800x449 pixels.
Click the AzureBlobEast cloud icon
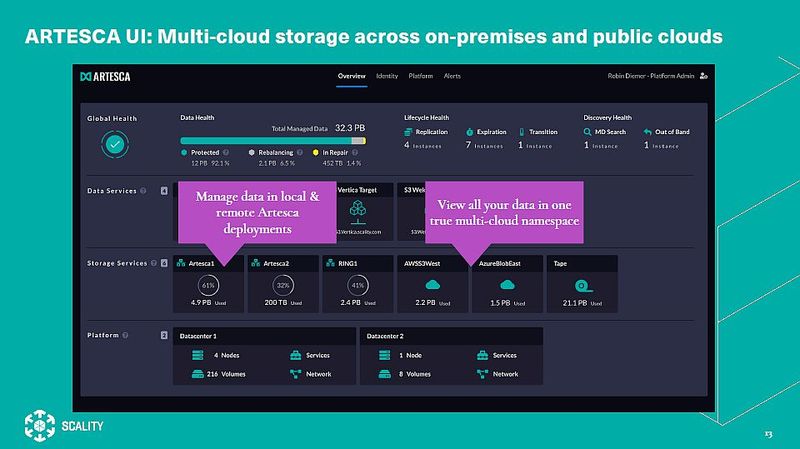(507, 285)
